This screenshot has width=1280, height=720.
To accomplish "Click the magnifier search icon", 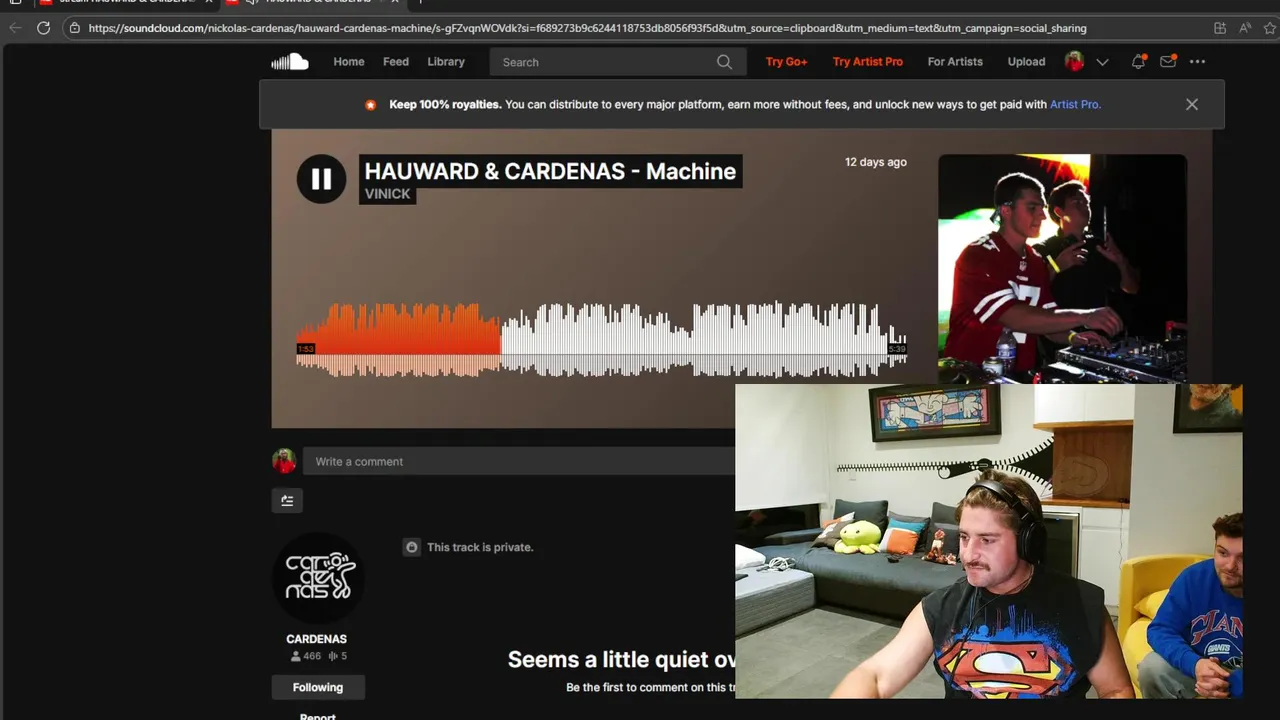I will pos(724,62).
